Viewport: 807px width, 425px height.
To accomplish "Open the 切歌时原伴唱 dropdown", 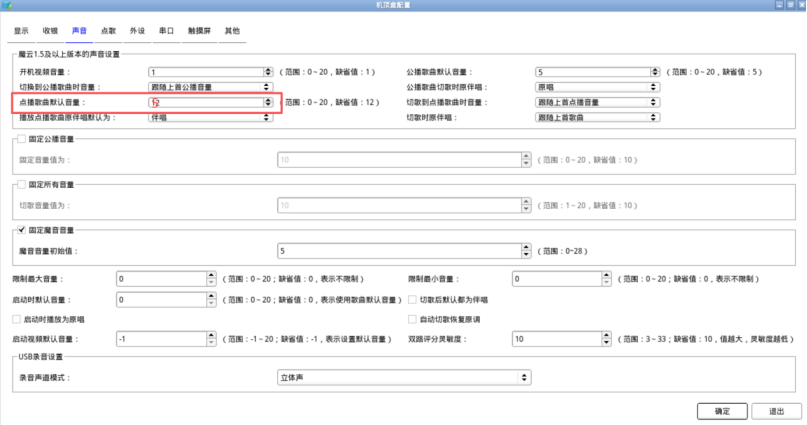I will [x=597, y=117].
